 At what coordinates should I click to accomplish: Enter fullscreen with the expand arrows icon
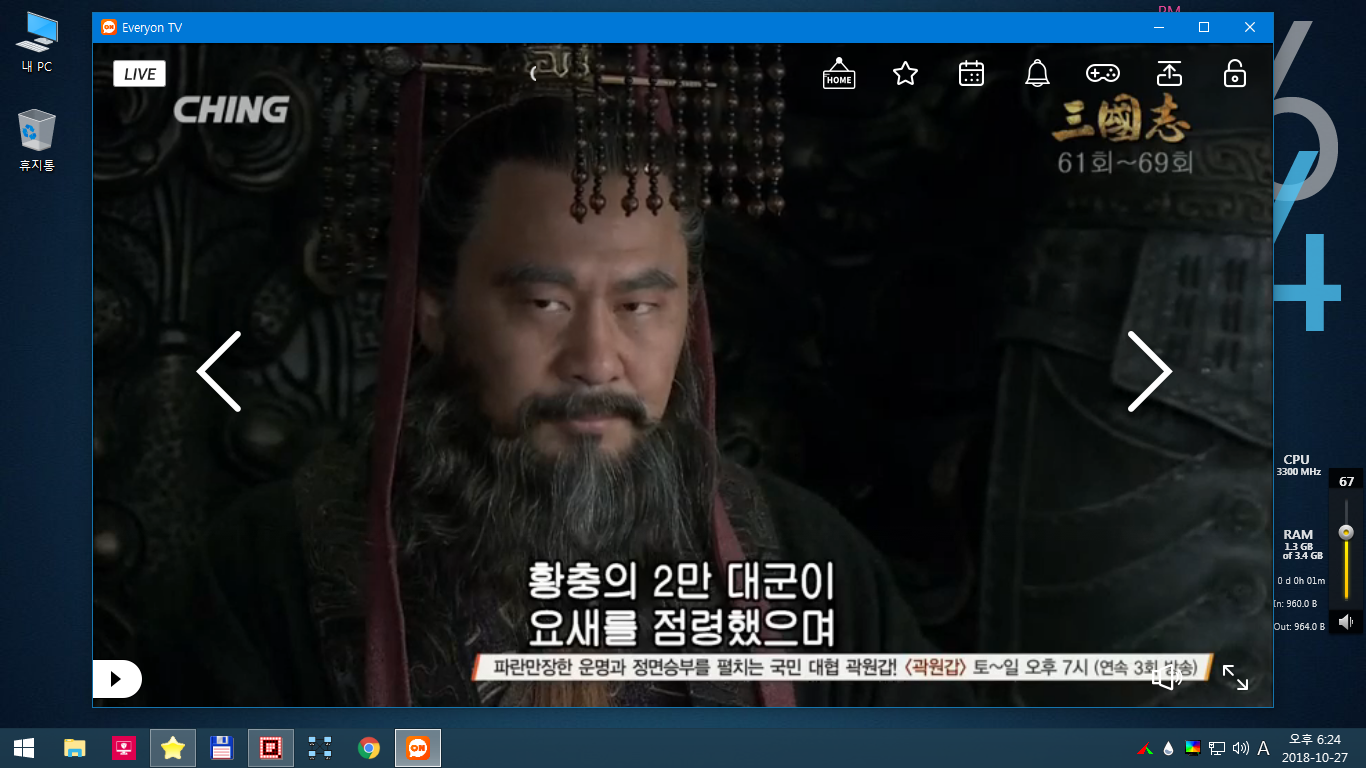point(1235,678)
